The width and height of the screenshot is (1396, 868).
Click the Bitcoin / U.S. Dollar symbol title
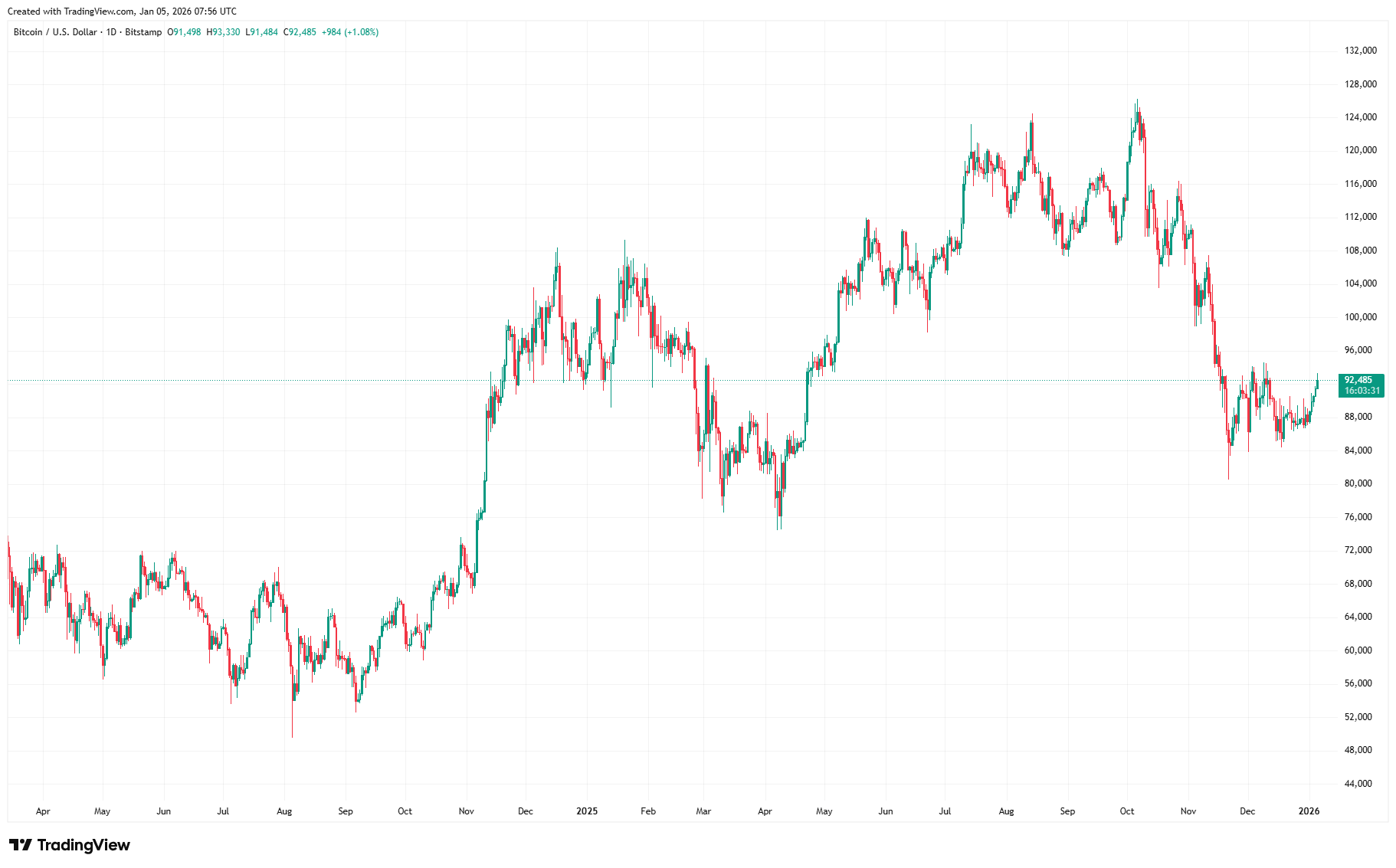(55, 32)
